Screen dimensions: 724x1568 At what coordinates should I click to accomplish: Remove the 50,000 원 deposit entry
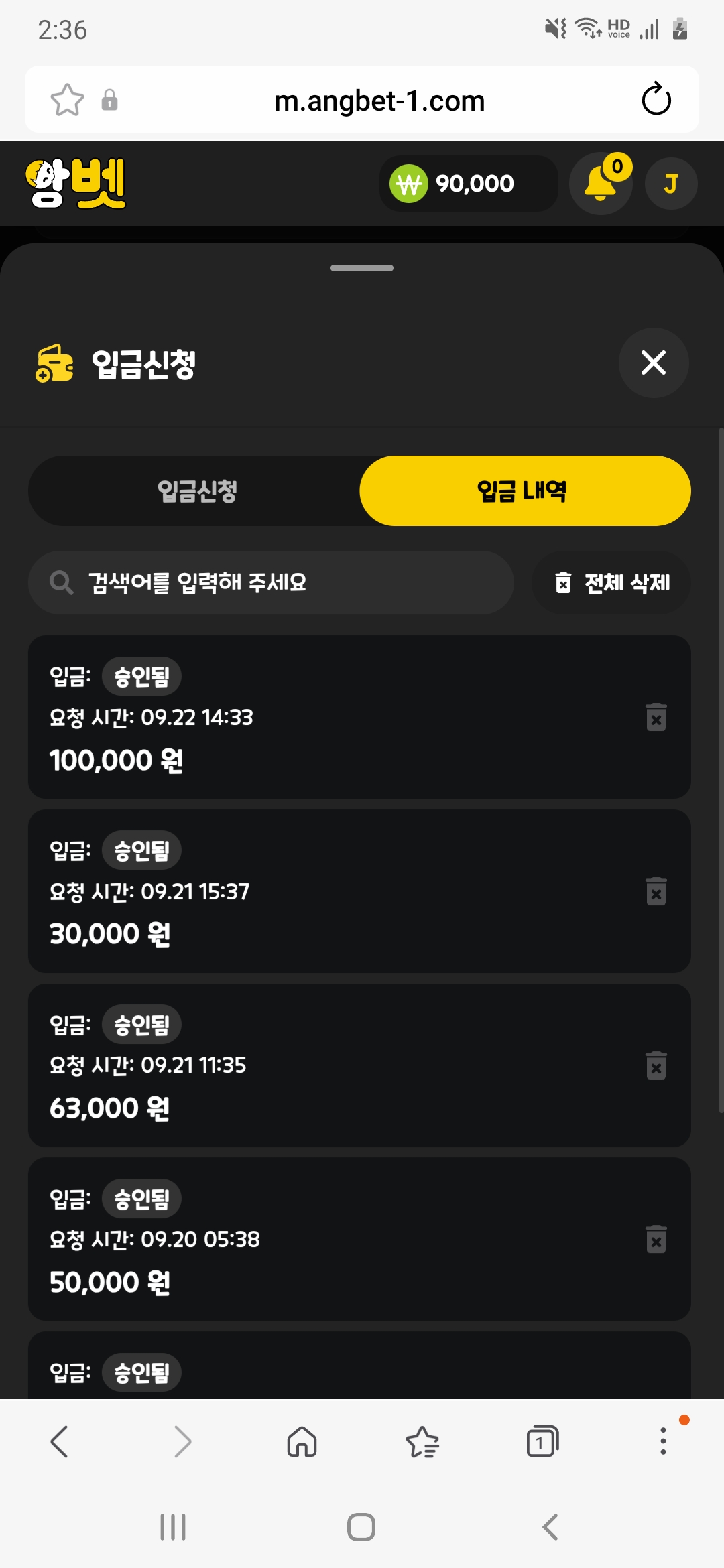click(x=656, y=1240)
